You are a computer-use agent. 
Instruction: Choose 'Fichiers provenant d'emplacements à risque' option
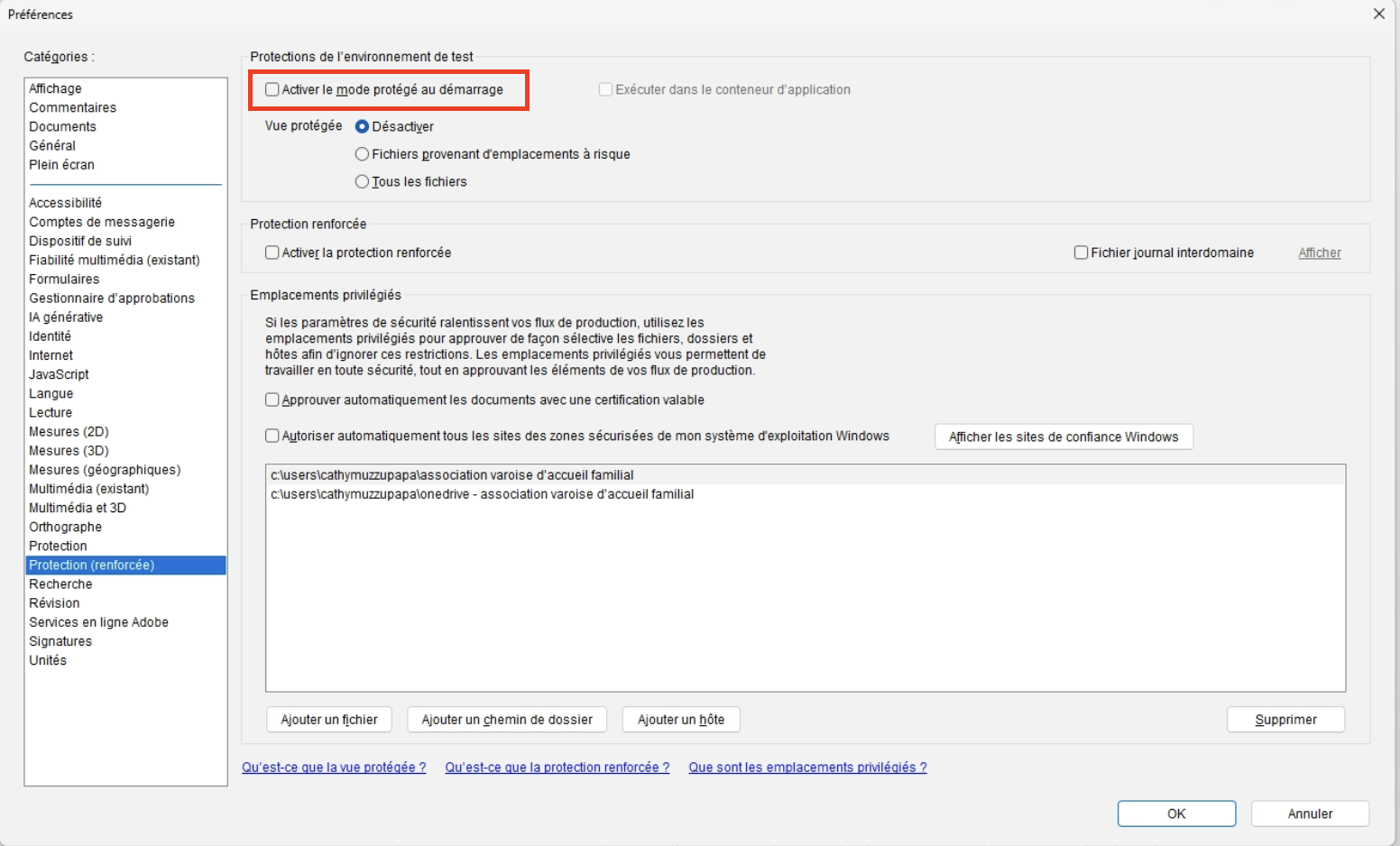pos(362,154)
